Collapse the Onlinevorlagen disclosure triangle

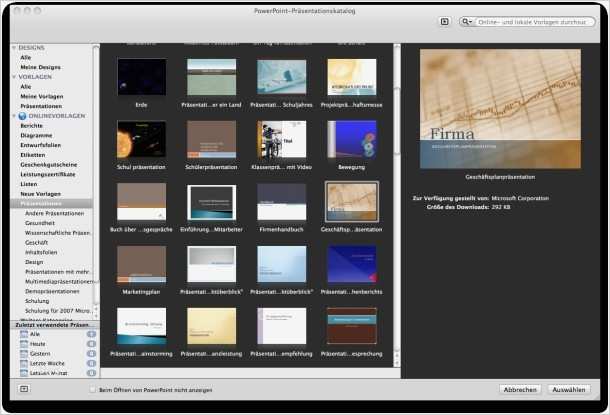point(14,116)
